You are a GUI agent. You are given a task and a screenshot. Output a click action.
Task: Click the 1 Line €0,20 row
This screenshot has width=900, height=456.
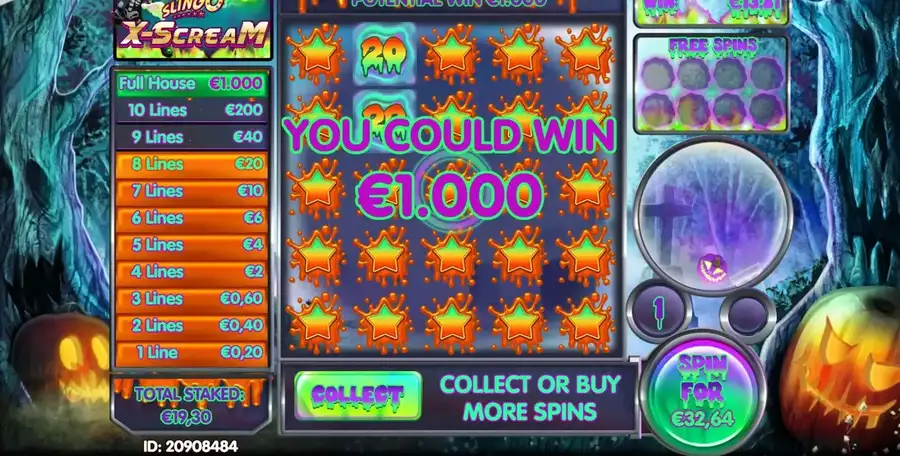tap(192, 352)
